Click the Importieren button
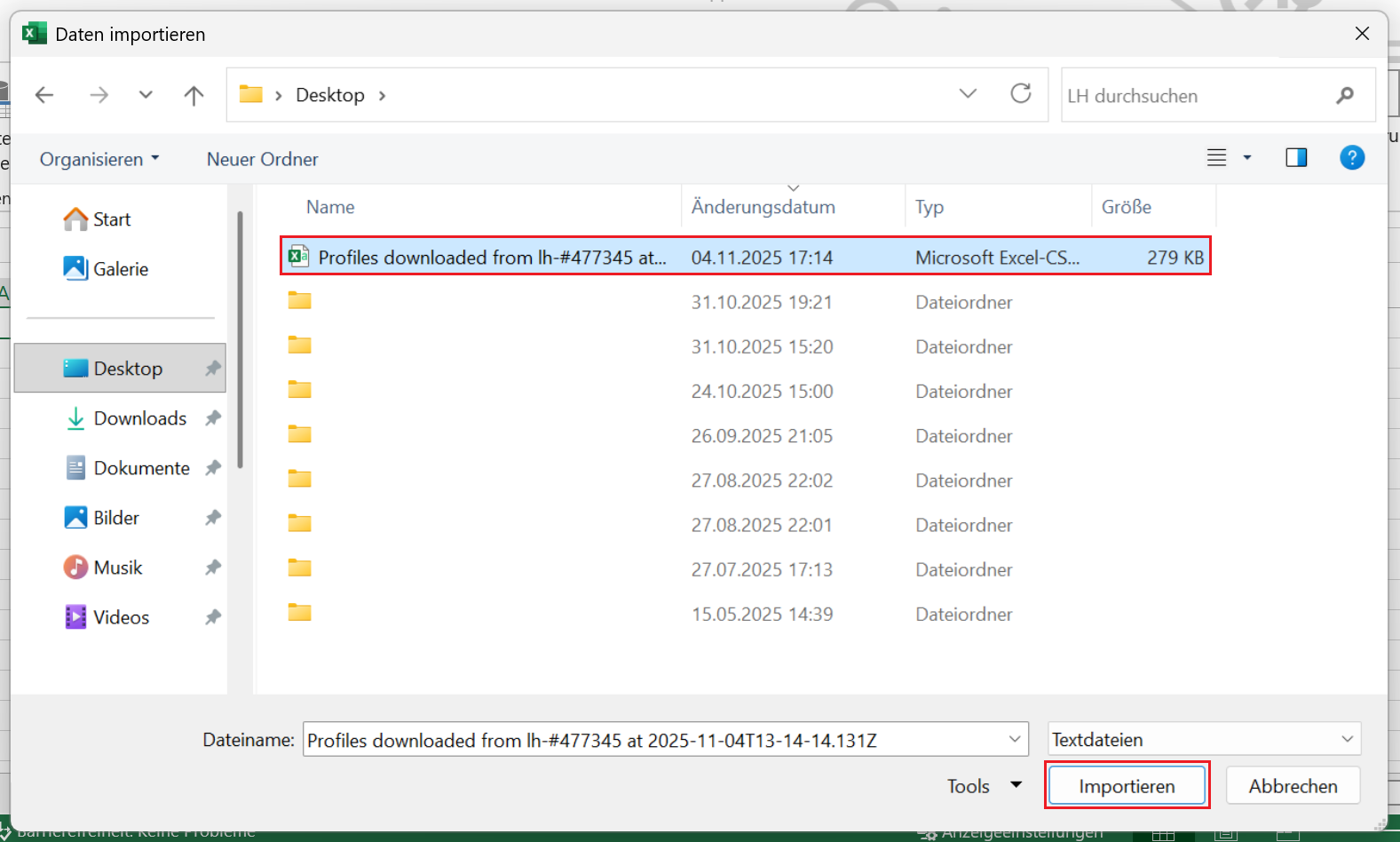 click(x=1127, y=786)
